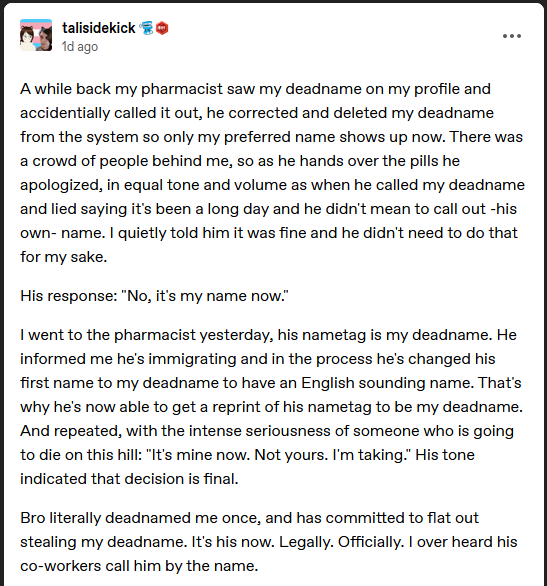Click the line starting 'And repeated, with the intense seriousness'

click(x=267, y=431)
